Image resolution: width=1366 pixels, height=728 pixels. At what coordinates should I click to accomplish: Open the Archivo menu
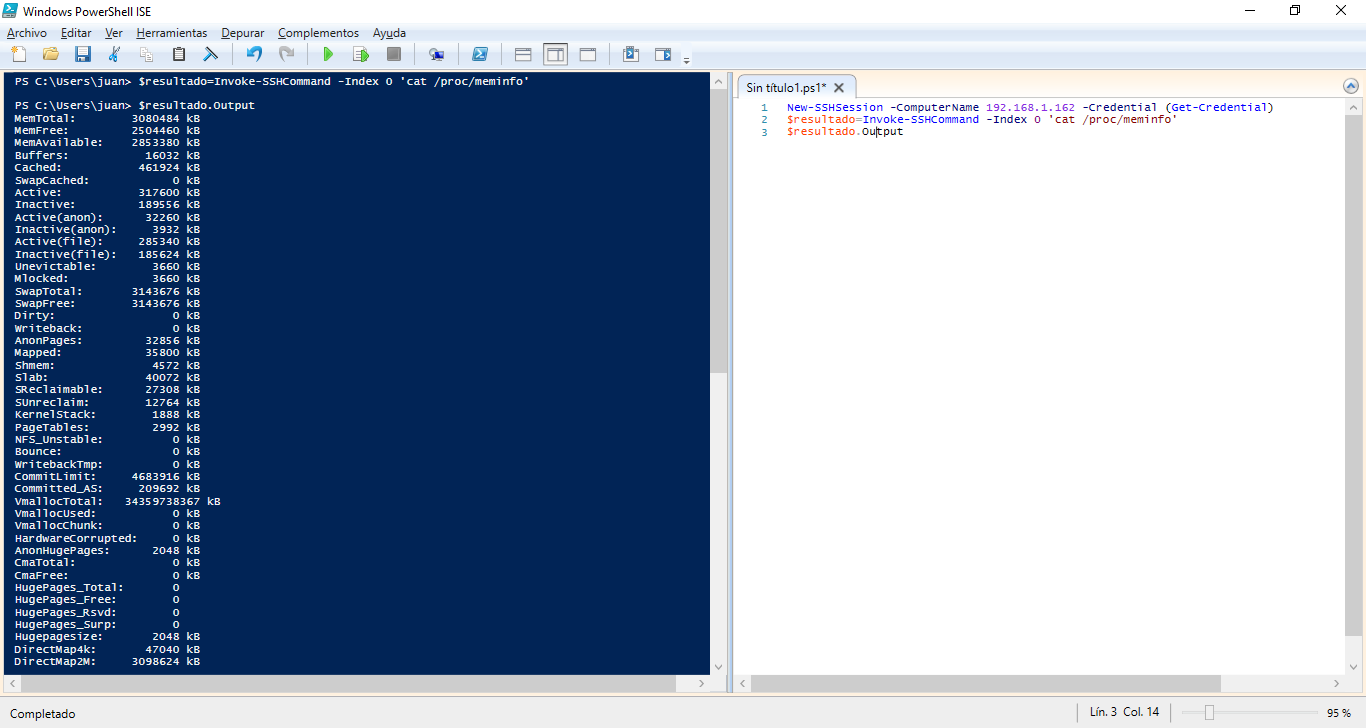point(27,33)
